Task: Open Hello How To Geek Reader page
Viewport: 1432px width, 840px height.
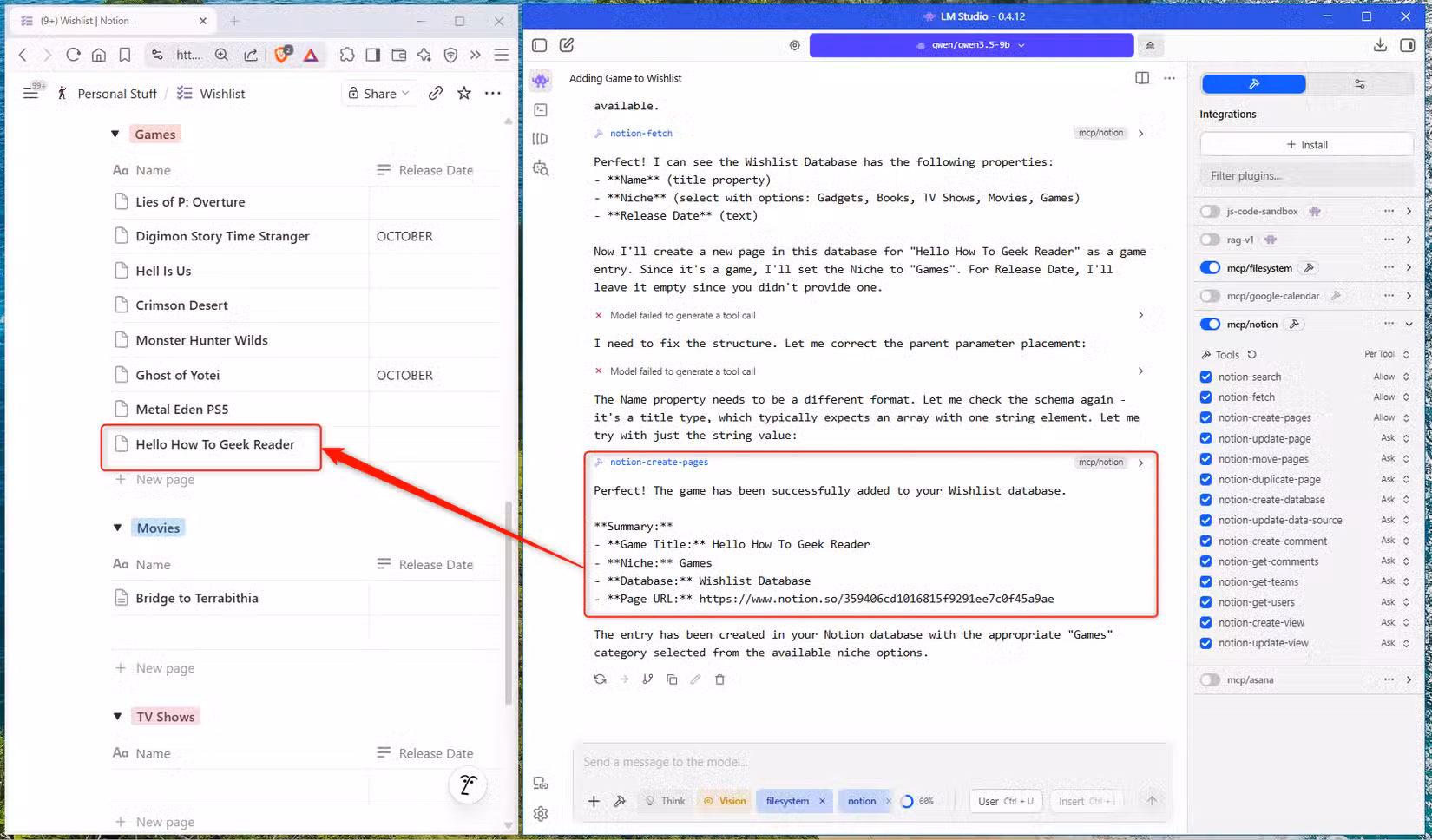Action: tap(215, 444)
